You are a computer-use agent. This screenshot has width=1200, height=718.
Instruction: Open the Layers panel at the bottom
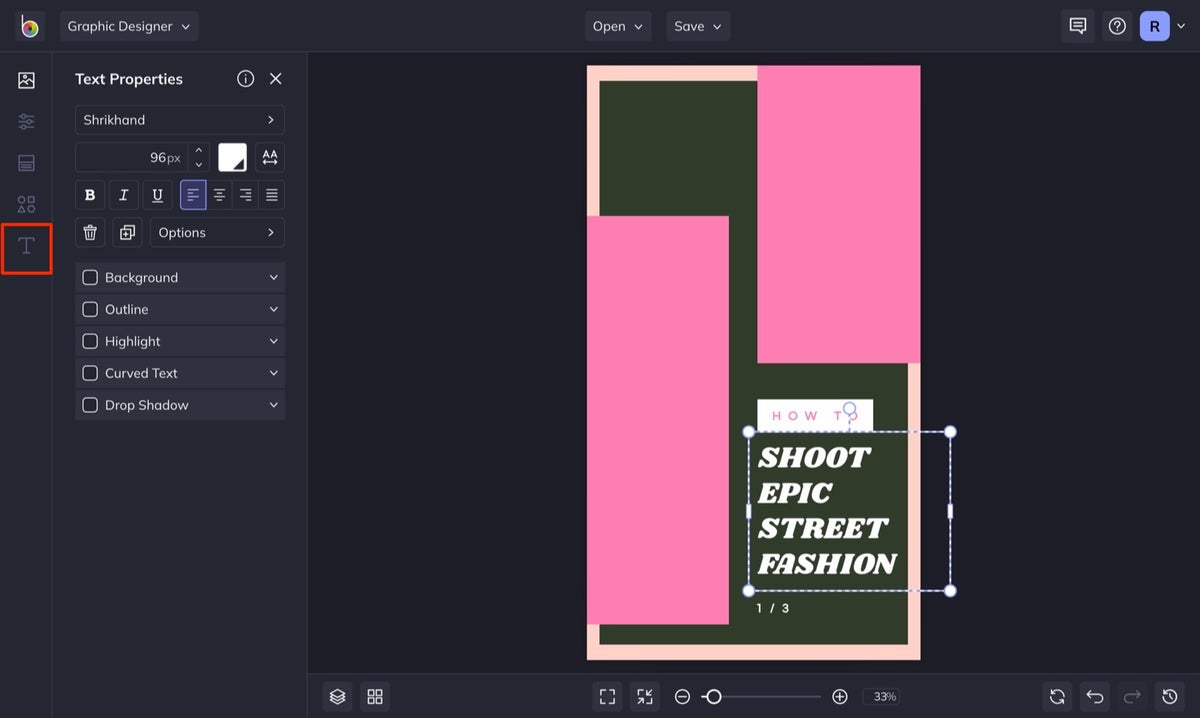pyautogui.click(x=337, y=696)
